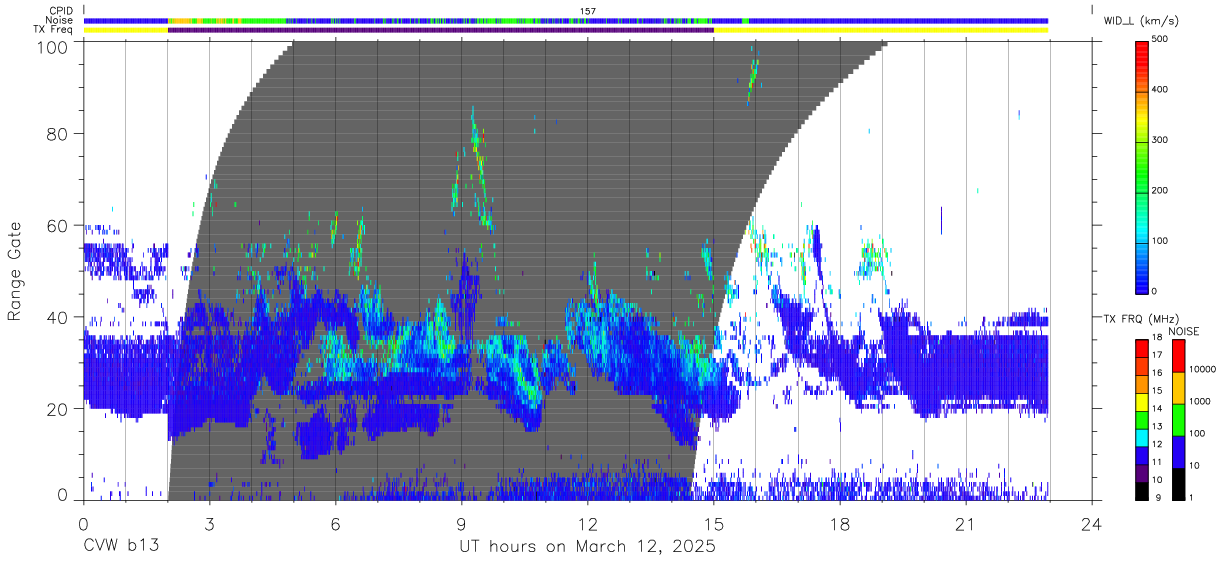Click the TX frequency color scale bar
This screenshot has height=567, width=1228.
(x=1141, y=418)
